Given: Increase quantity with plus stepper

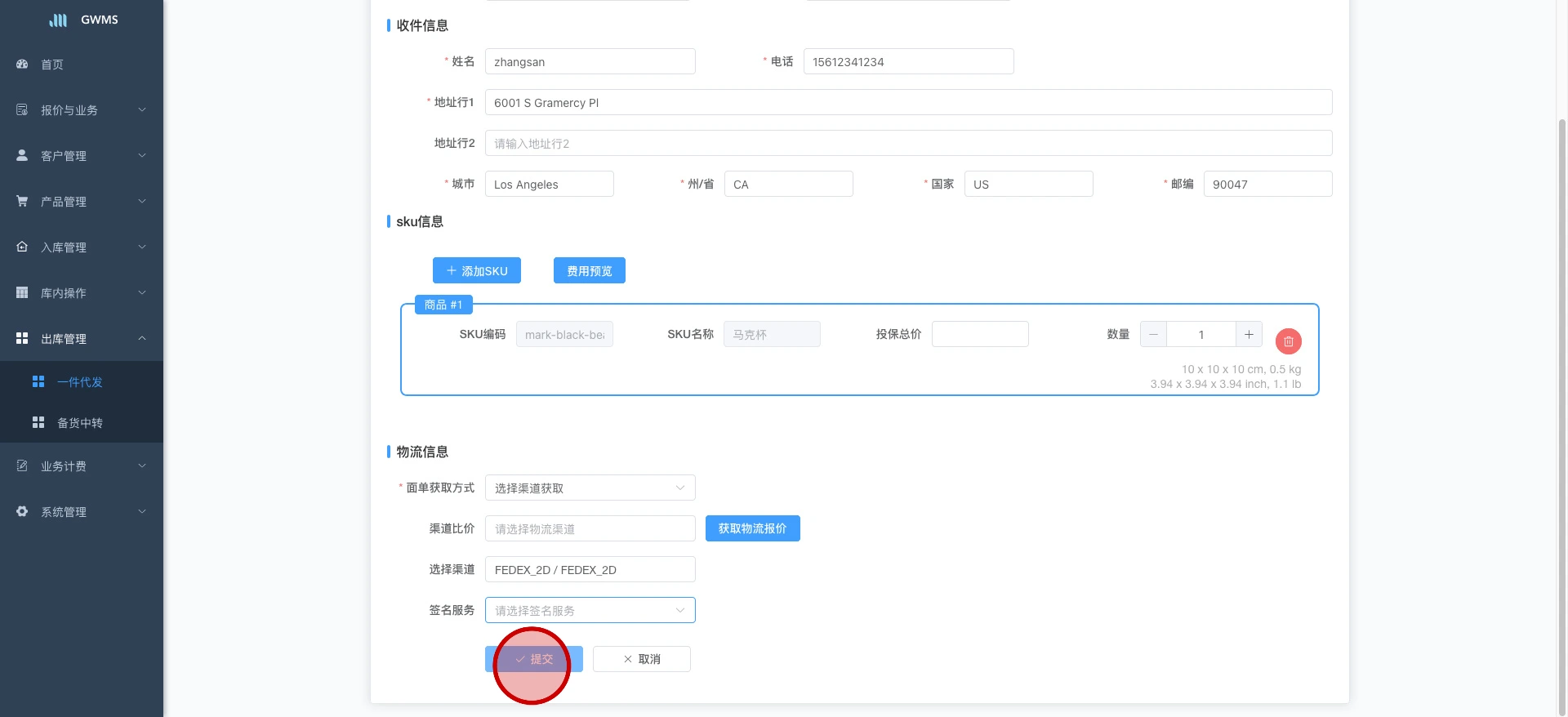Looking at the screenshot, I should [1249, 334].
